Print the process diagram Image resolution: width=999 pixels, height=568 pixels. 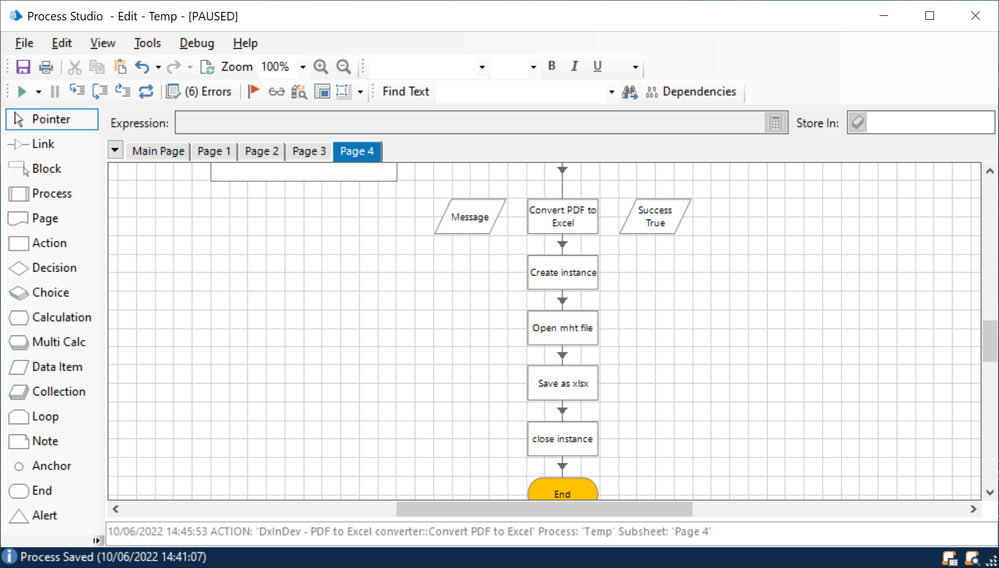[46, 67]
